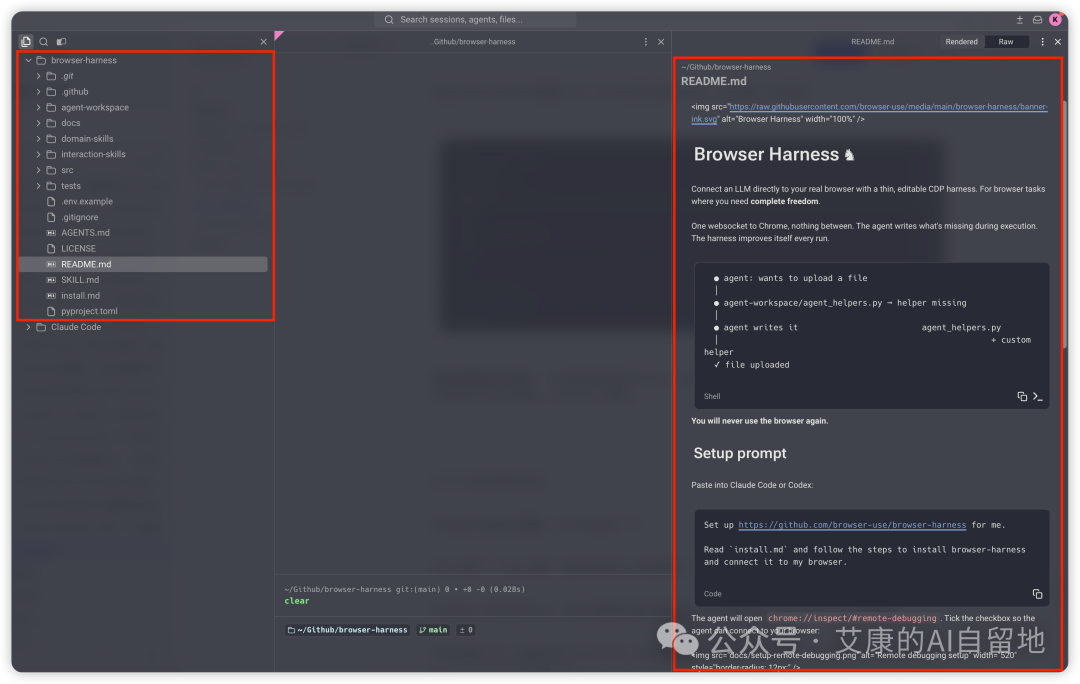Click the browser-harness folder icon
This screenshot has height=684, width=1080.
(41, 60)
